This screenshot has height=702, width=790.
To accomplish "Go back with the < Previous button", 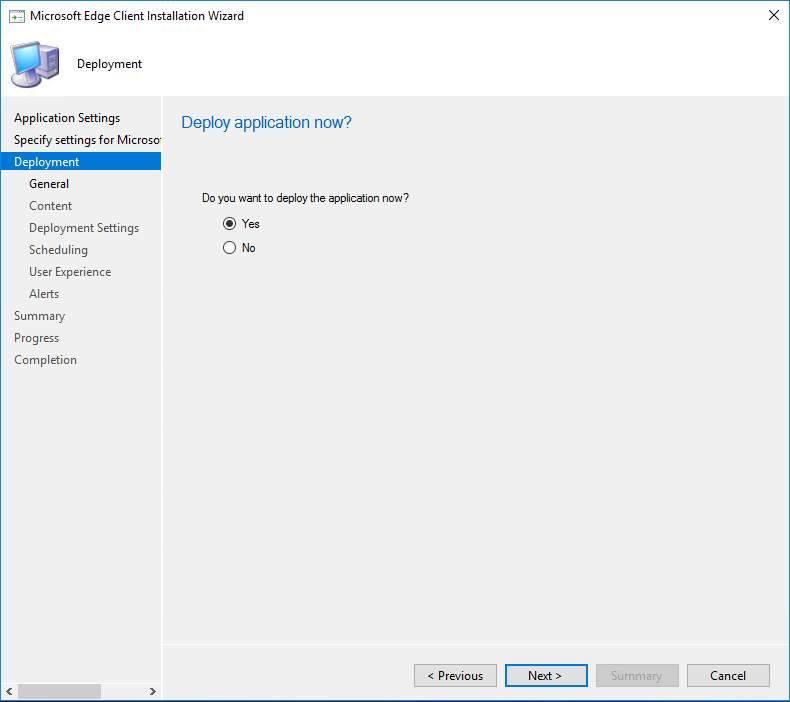I will (455, 675).
